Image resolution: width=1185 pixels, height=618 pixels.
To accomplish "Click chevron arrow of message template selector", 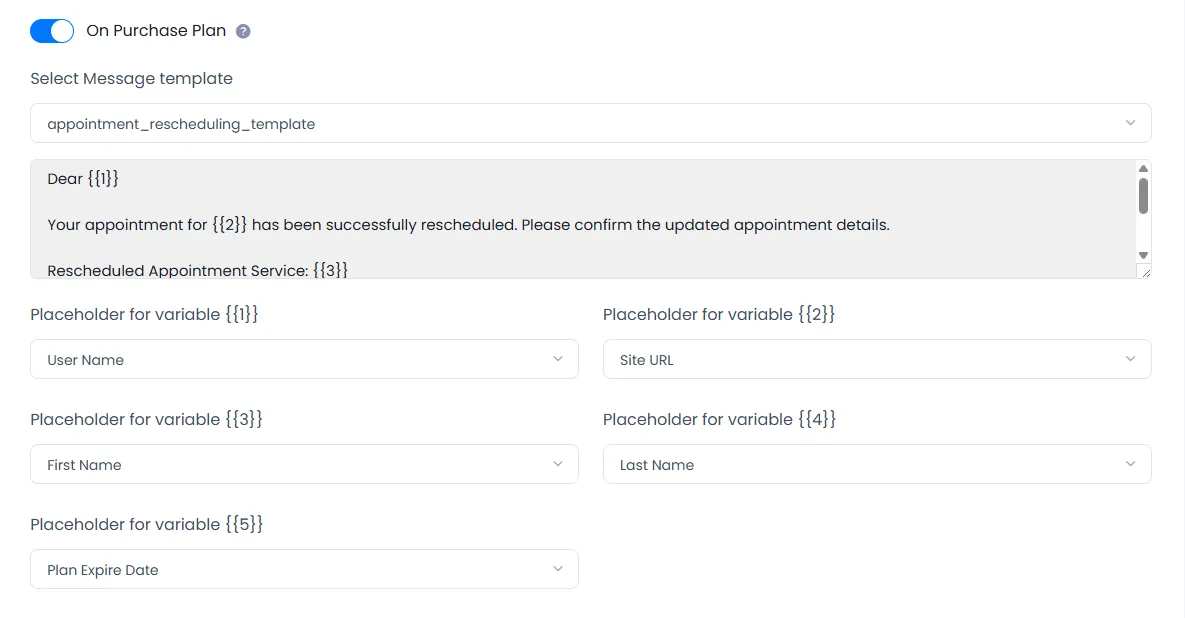I will (1130, 124).
